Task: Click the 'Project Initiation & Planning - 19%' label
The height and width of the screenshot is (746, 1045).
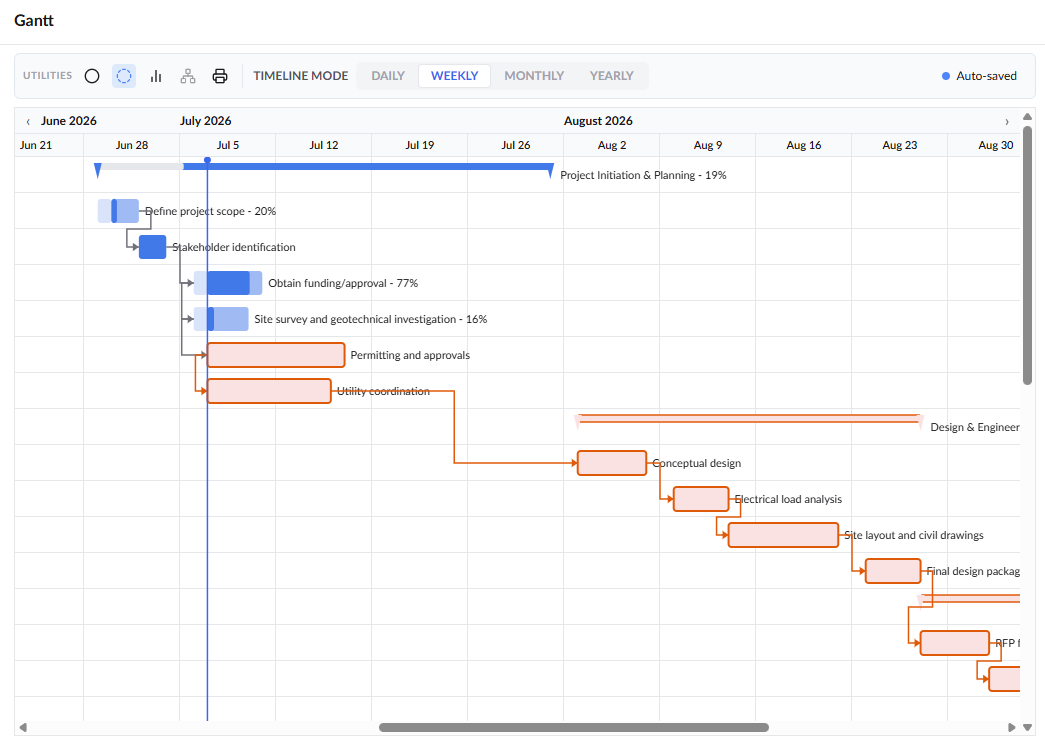Action: [643, 175]
